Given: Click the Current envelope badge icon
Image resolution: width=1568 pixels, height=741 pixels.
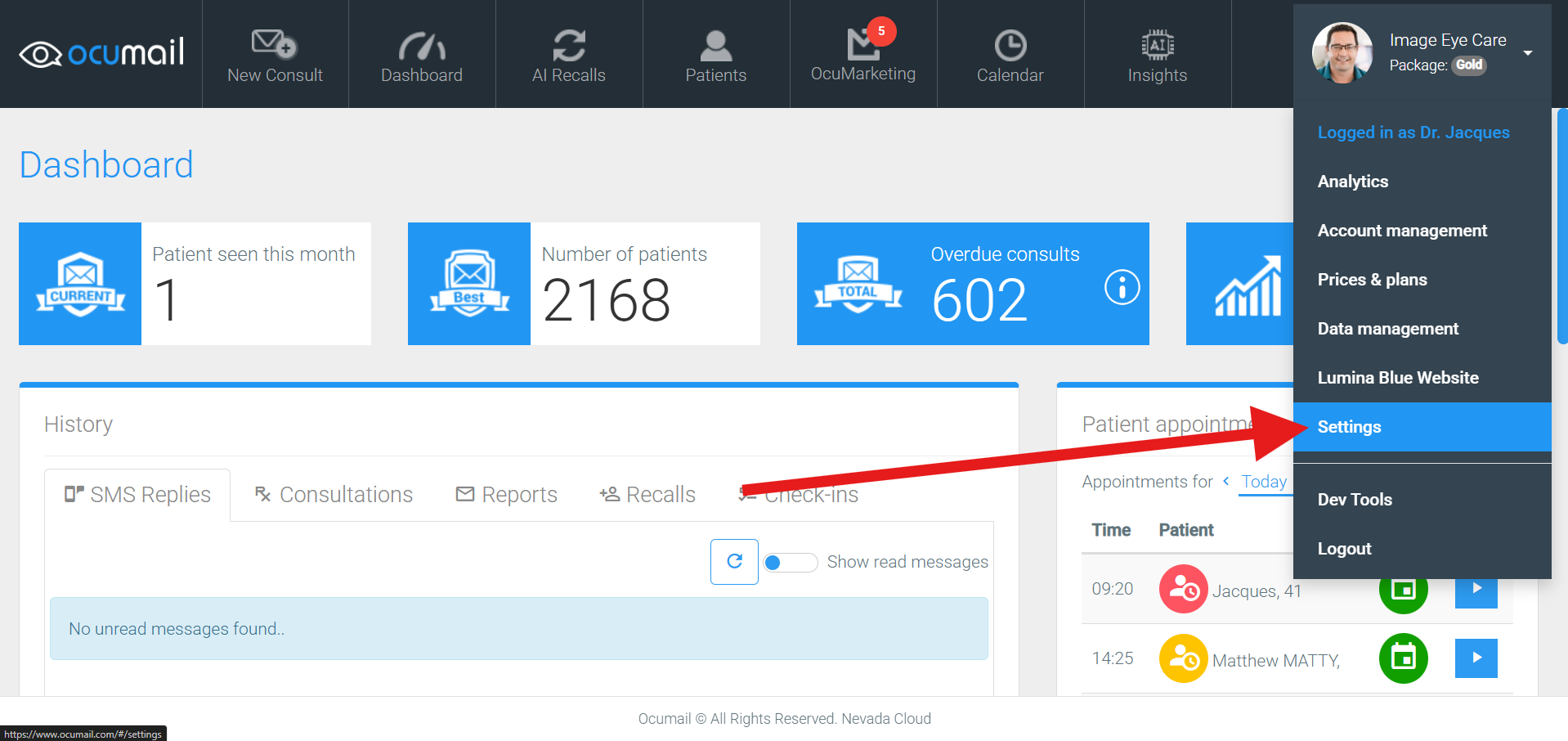Looking at the screenshot, I should click(x=80, y=284).
